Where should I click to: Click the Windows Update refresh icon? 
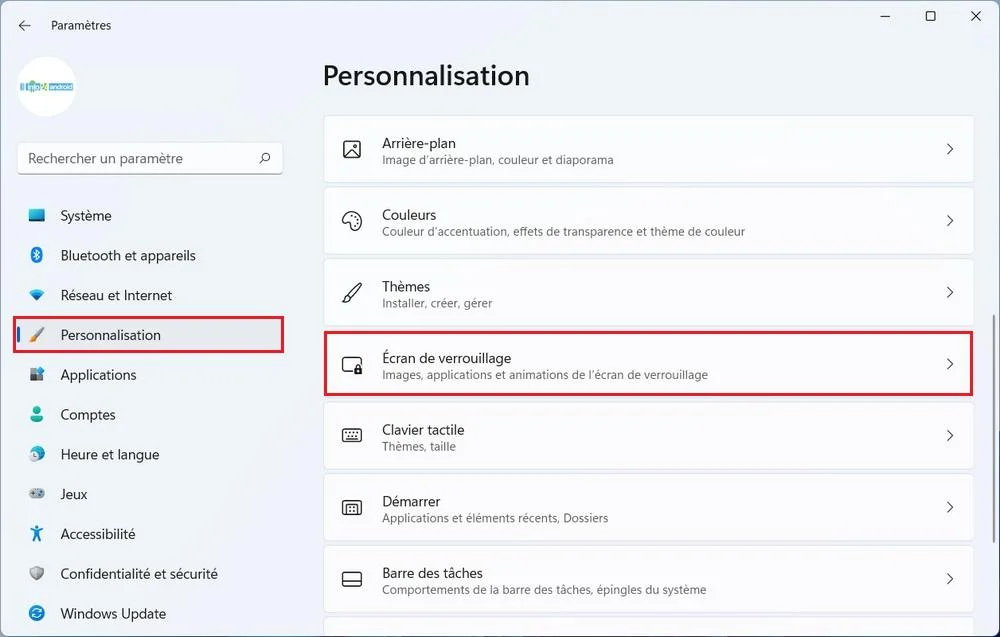click(37, 613)
